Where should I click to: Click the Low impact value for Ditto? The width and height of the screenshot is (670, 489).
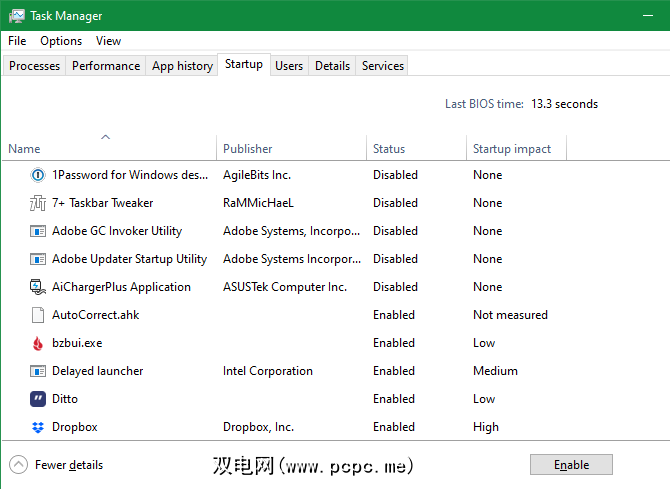pyautogui.click(x=484, y=399)
